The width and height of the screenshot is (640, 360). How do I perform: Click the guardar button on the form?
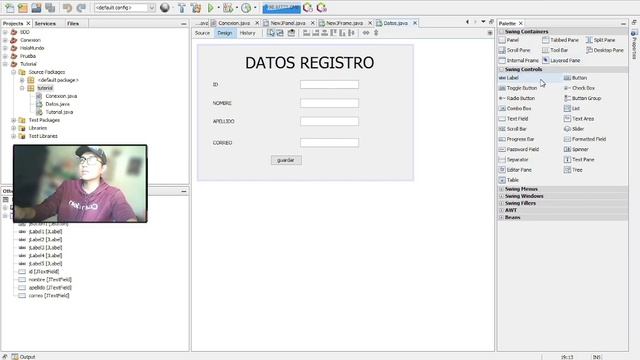tap(286, 160)
